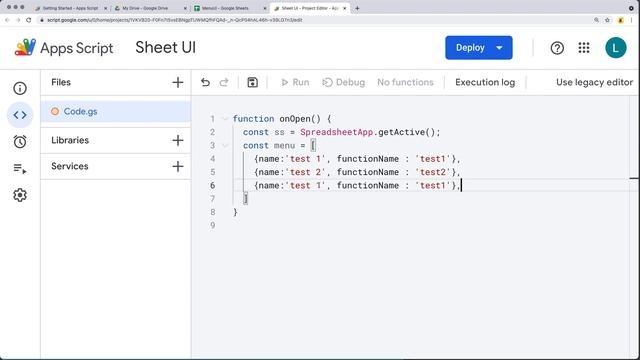Undo the last edit

[205, 82]
